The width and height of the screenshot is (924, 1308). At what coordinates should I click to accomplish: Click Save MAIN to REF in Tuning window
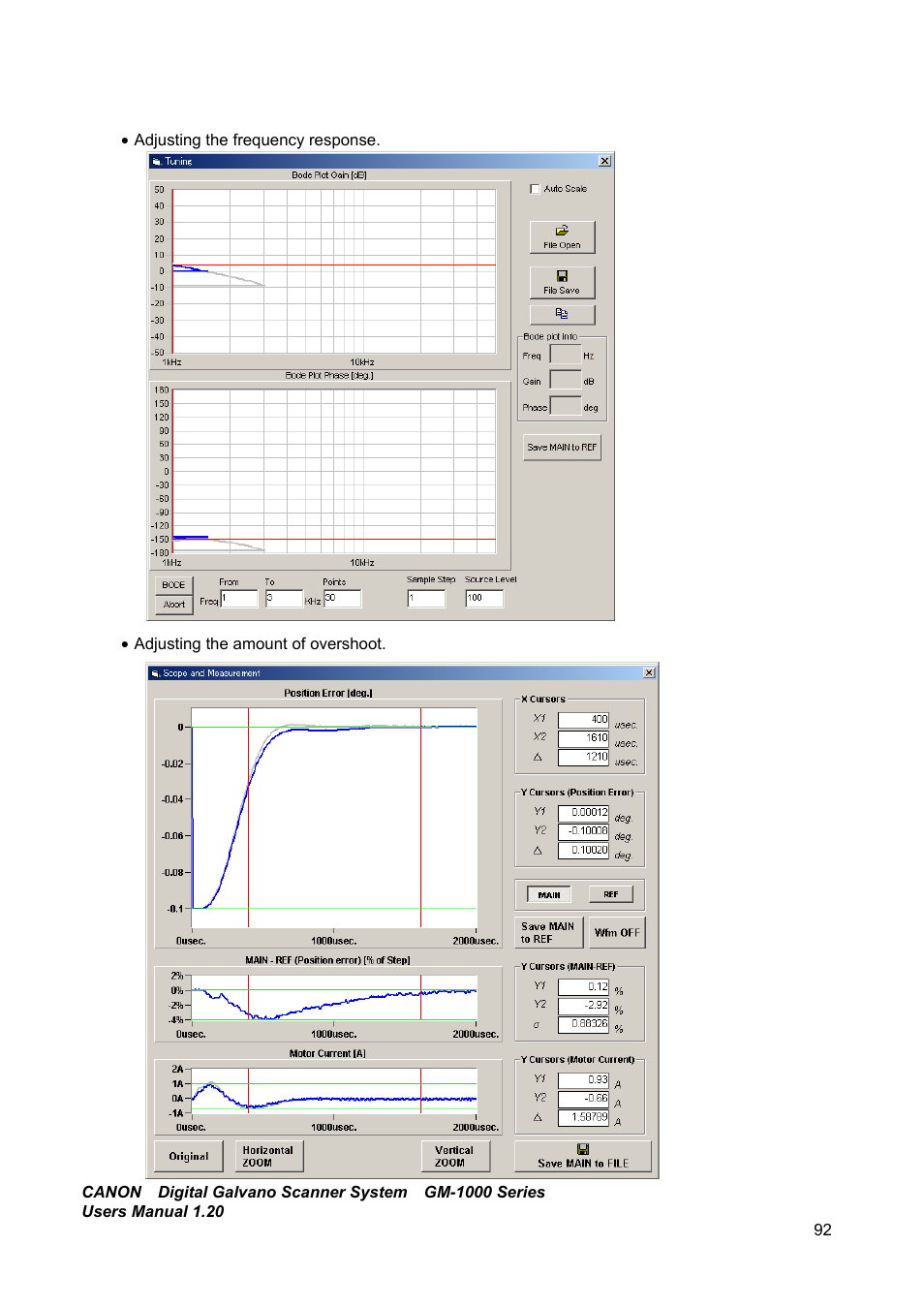[x=562, y=448]
